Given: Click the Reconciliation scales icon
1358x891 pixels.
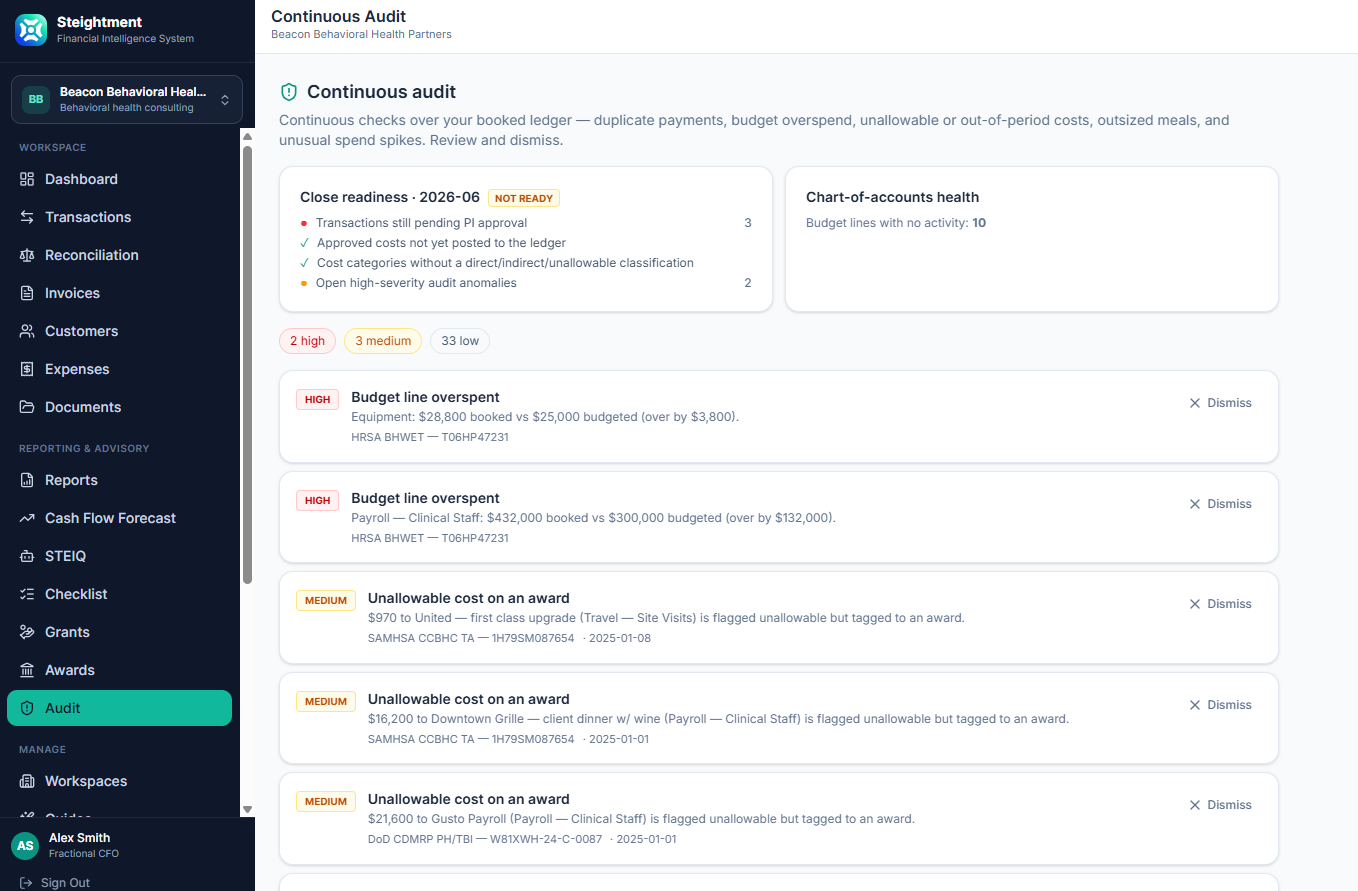Looking at the screenshot, I should [x=27, y=255].
